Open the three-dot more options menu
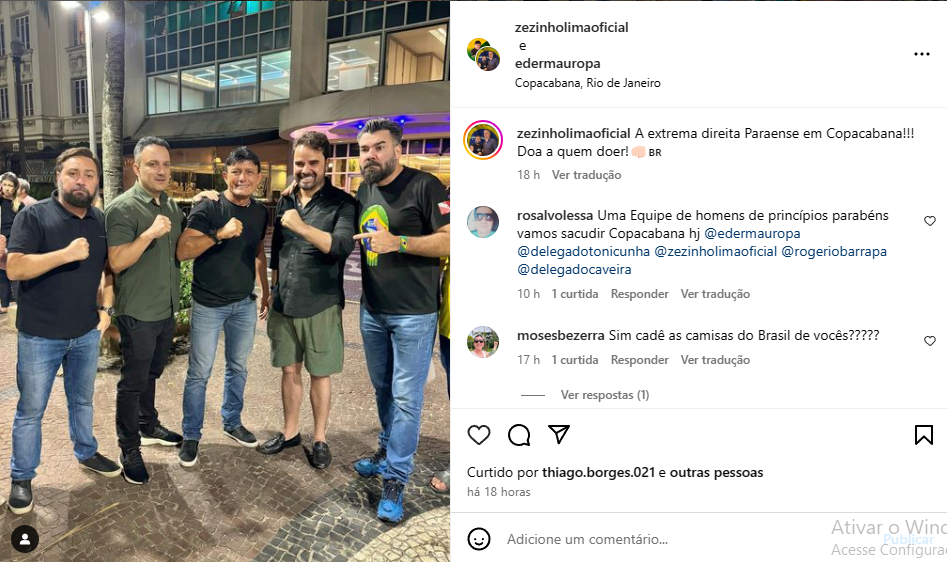 coord(922,54)
